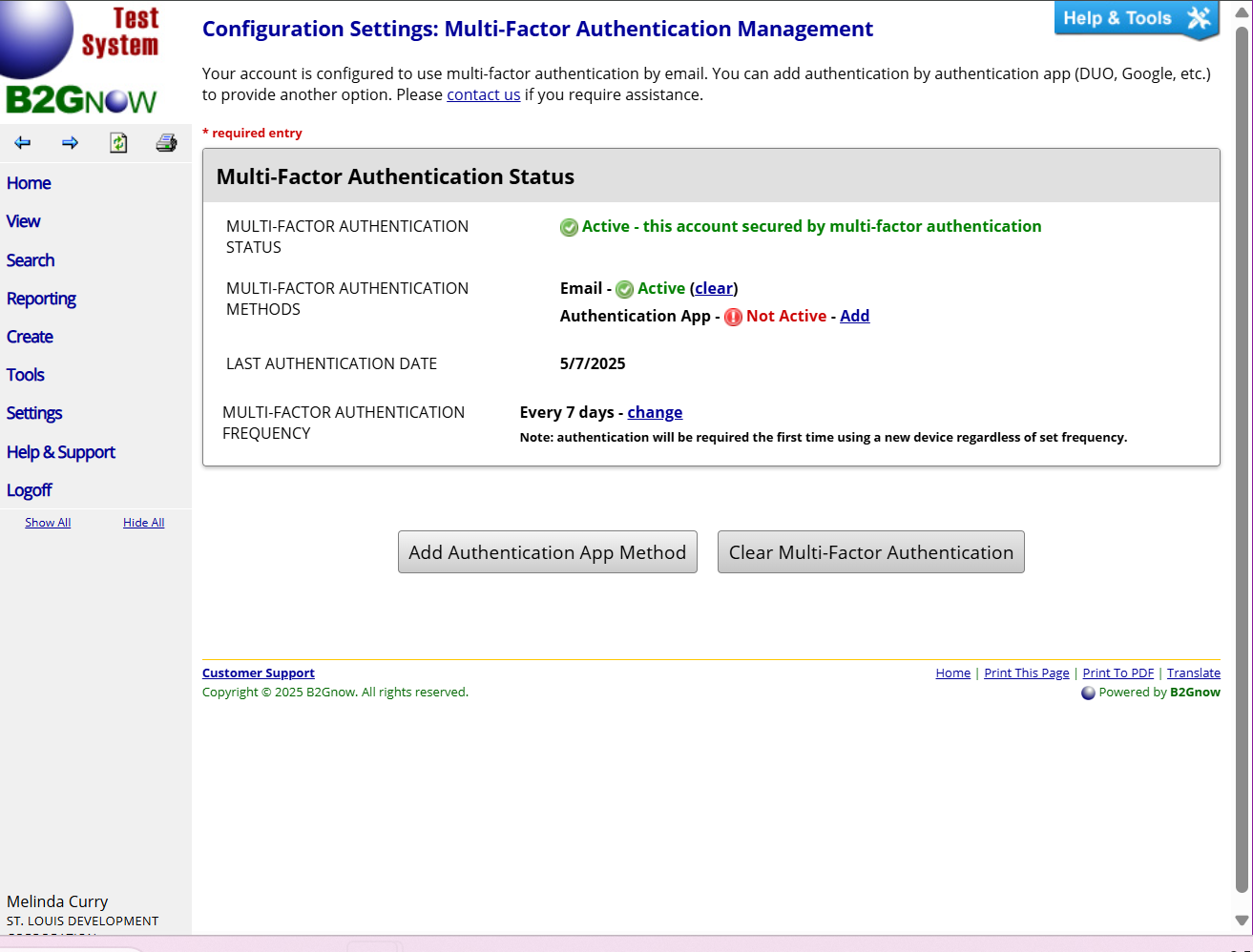1253x952 pixels.
Task: Click green checkmark beside Email Active
Action: tap(625, 289)
